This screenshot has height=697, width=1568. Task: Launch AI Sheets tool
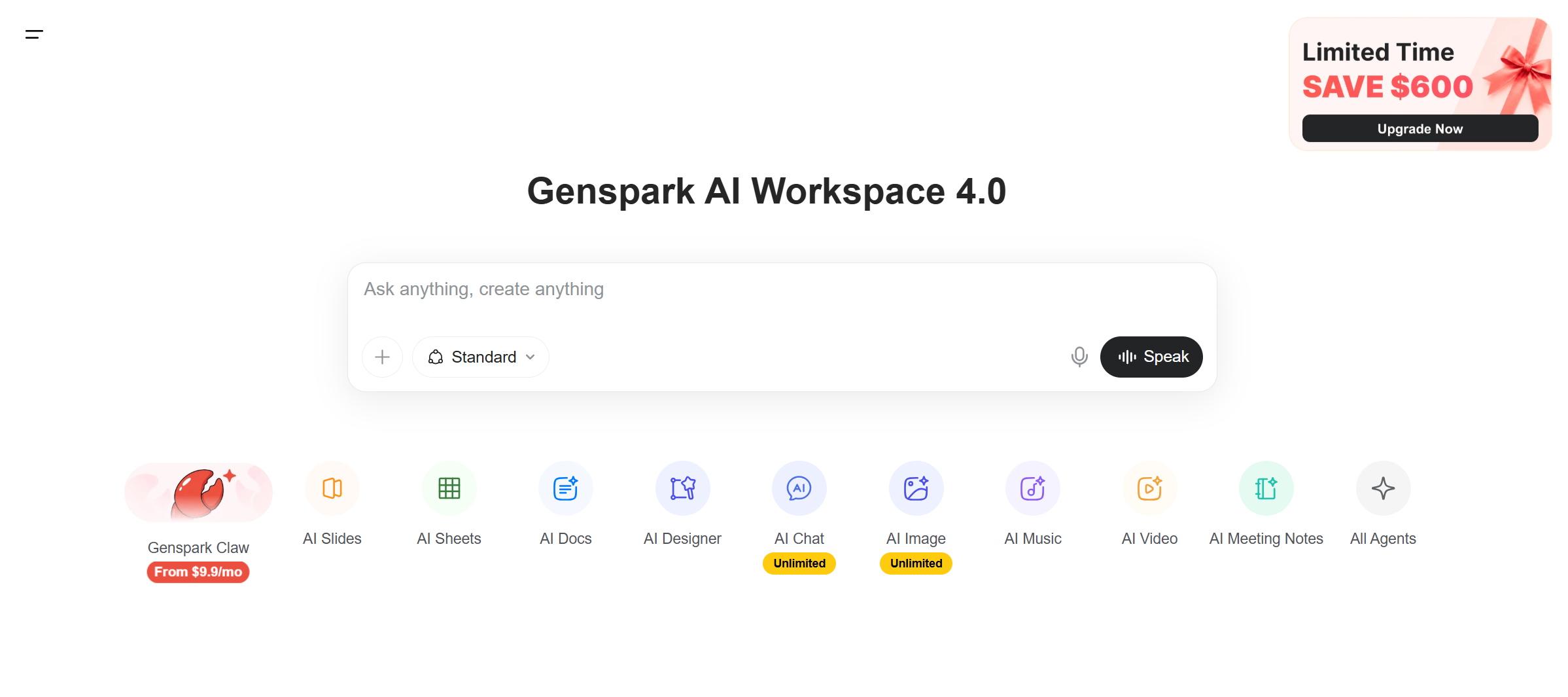tap(449, 488)
